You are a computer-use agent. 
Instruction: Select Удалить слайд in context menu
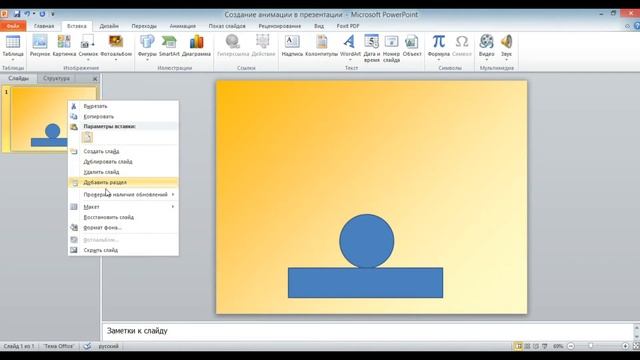click(x=123, y=172)
